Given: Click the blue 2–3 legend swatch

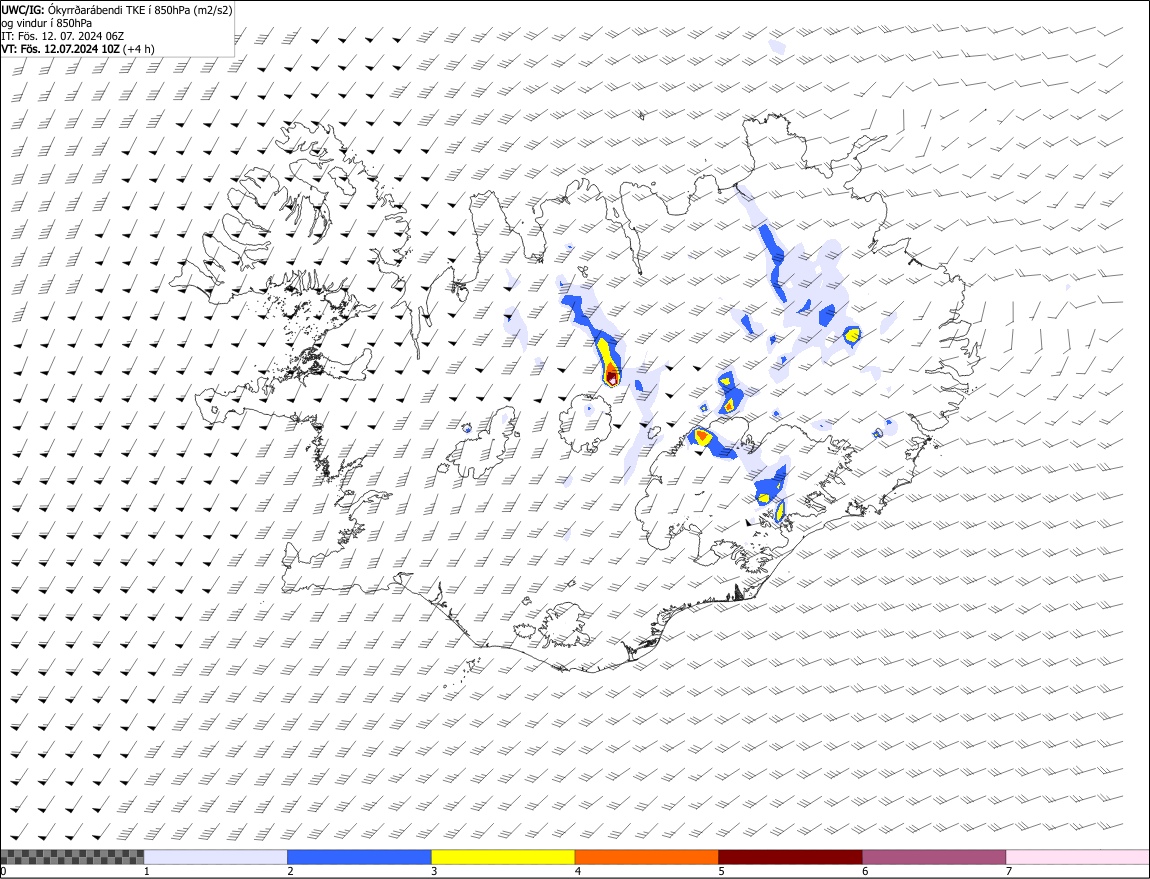Looking at the screenshot, I should point(359,857).
